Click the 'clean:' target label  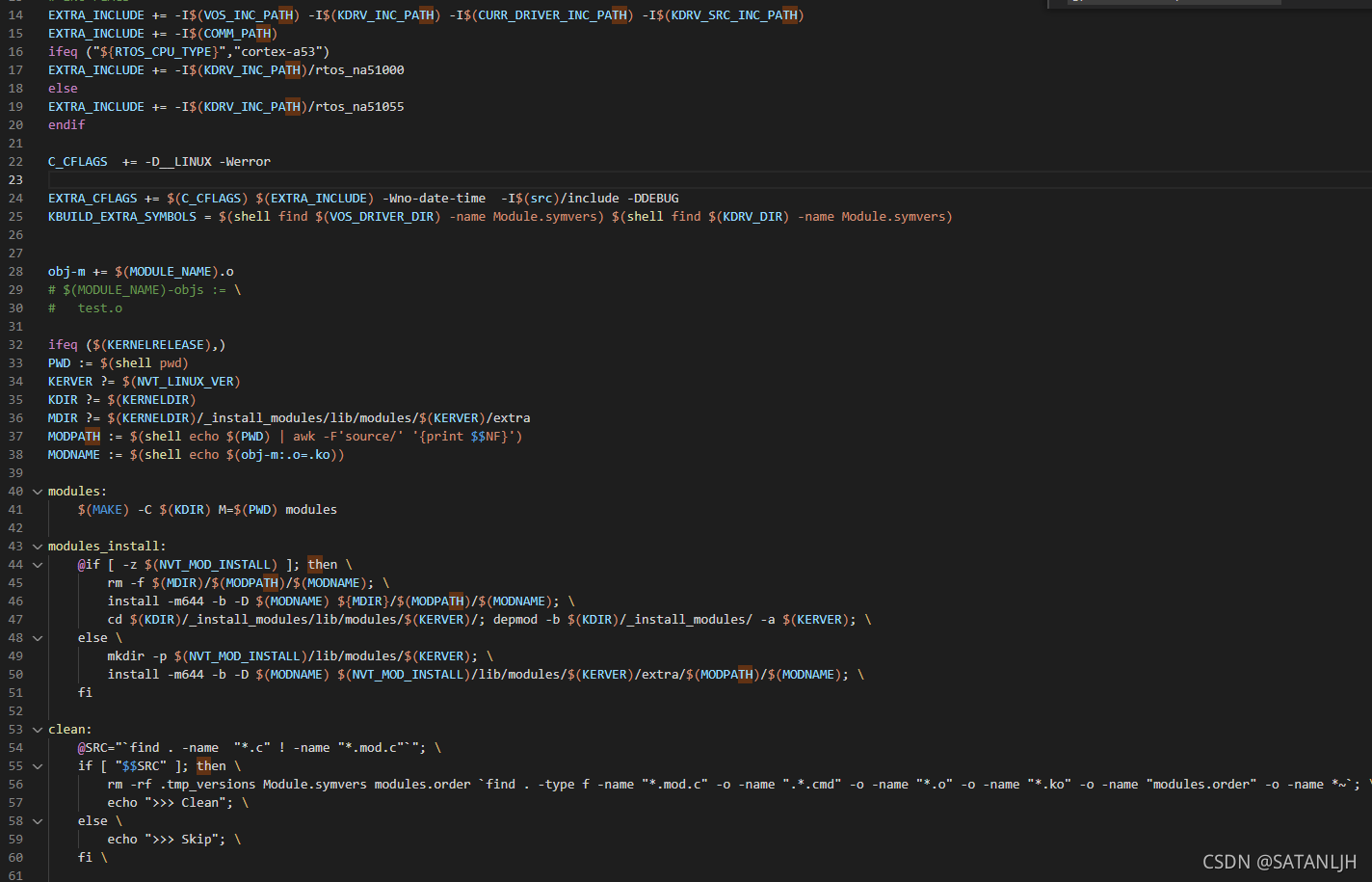(70, 730)
